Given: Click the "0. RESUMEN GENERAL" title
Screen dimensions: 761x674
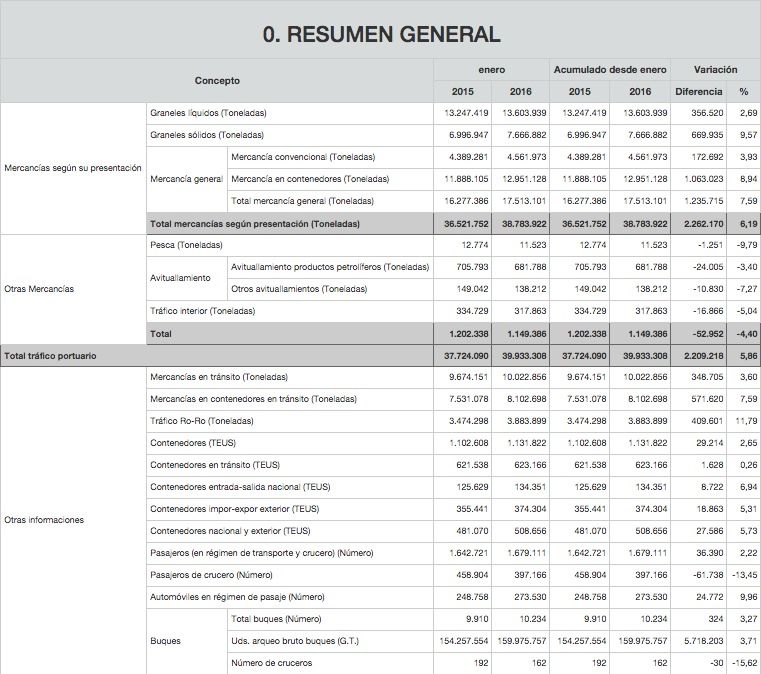Looking at the screenshot, I should click(x=381, y=34).
